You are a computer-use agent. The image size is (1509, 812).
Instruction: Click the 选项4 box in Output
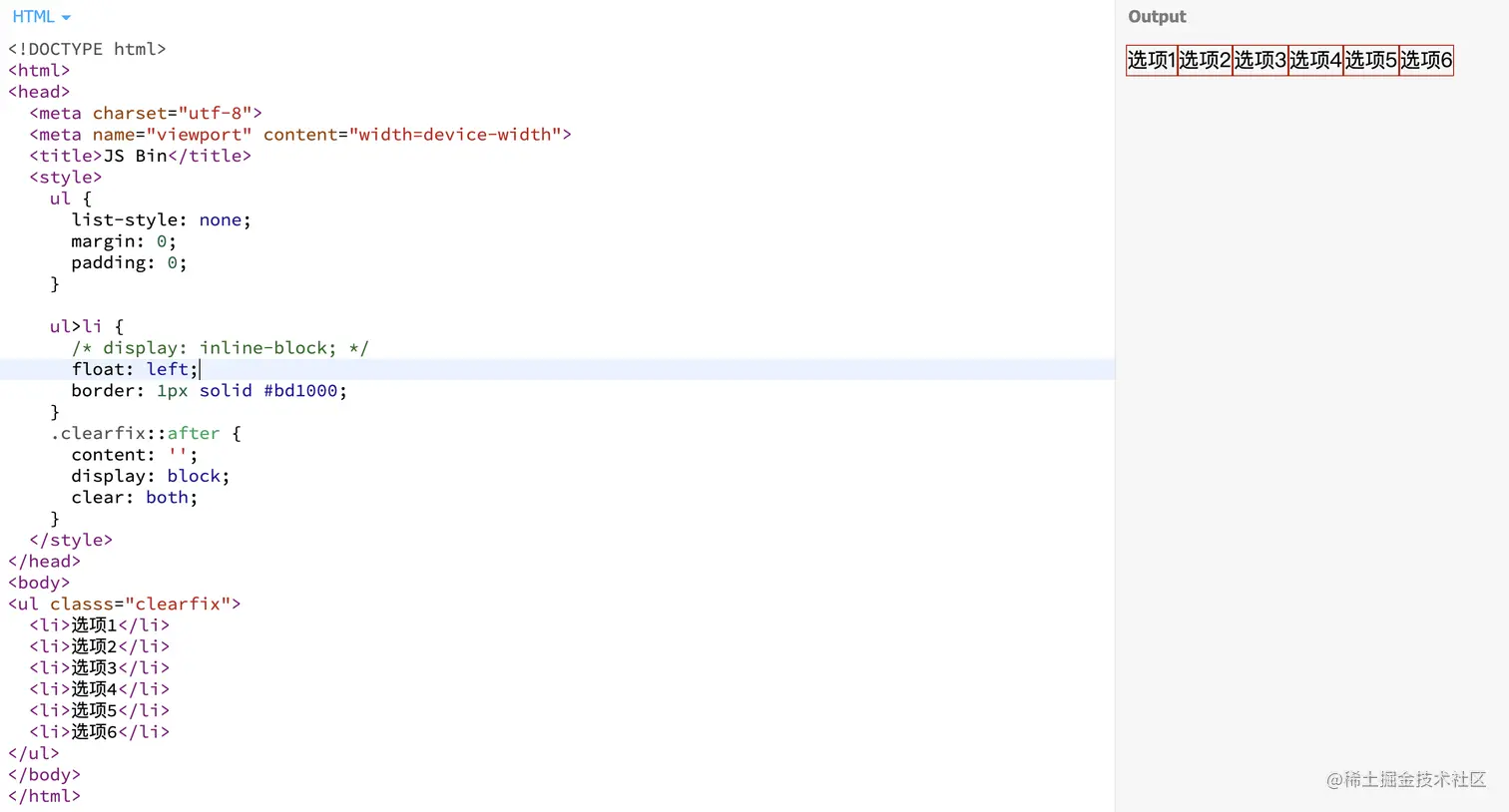[x=1315, y=60]
